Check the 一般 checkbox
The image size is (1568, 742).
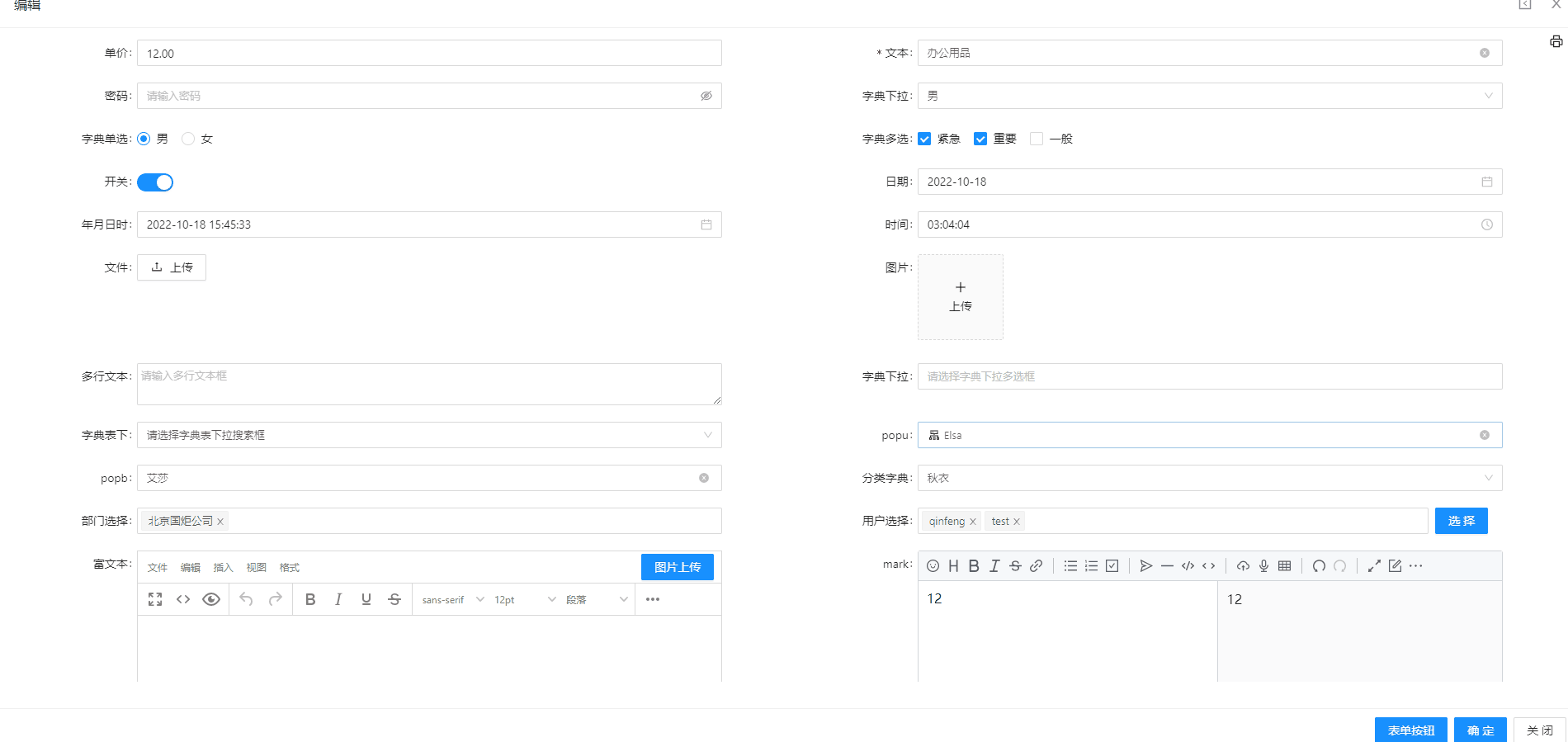point(1037,139)
